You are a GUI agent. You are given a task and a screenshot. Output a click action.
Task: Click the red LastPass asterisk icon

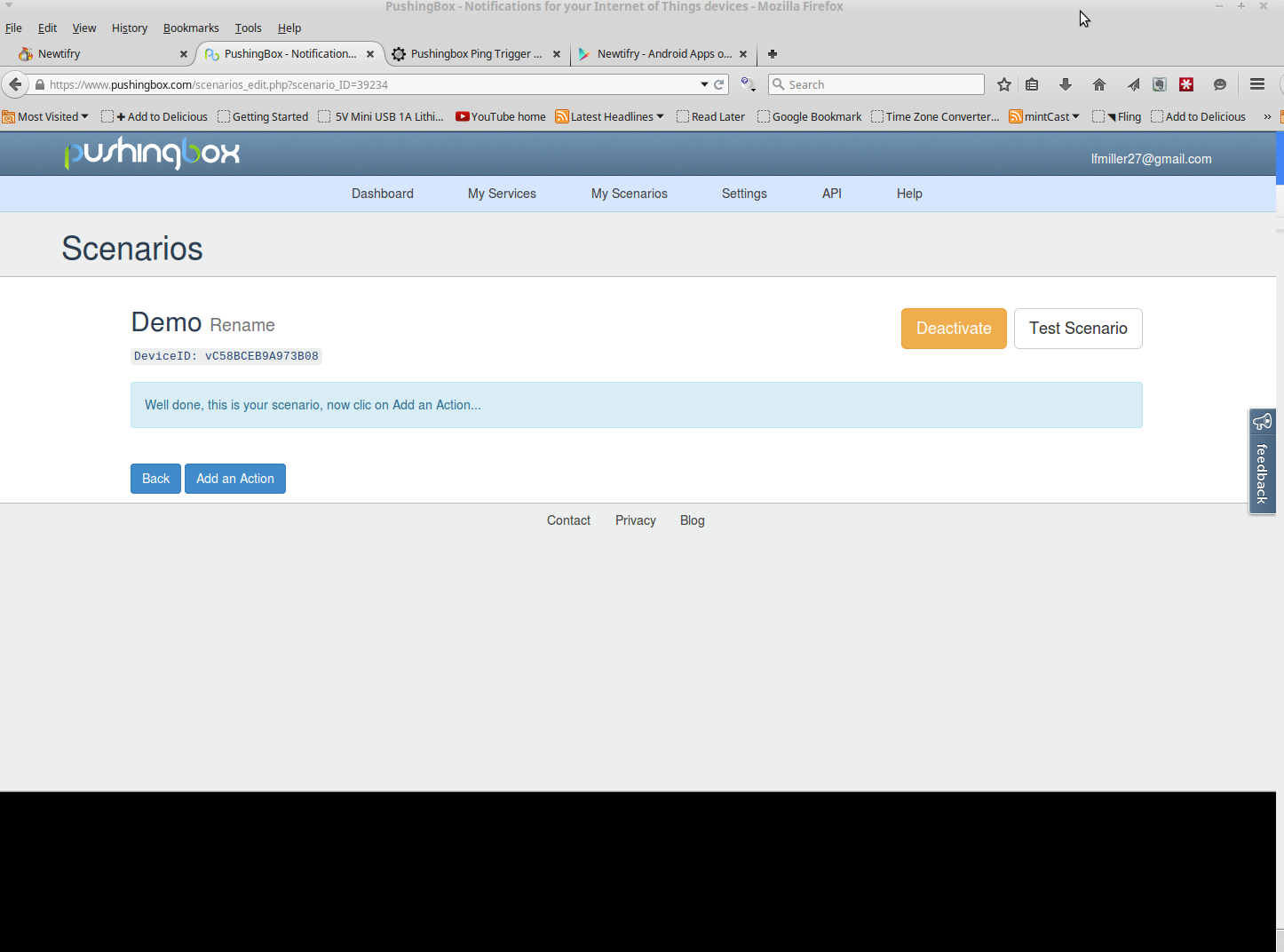click(1186, 84)
